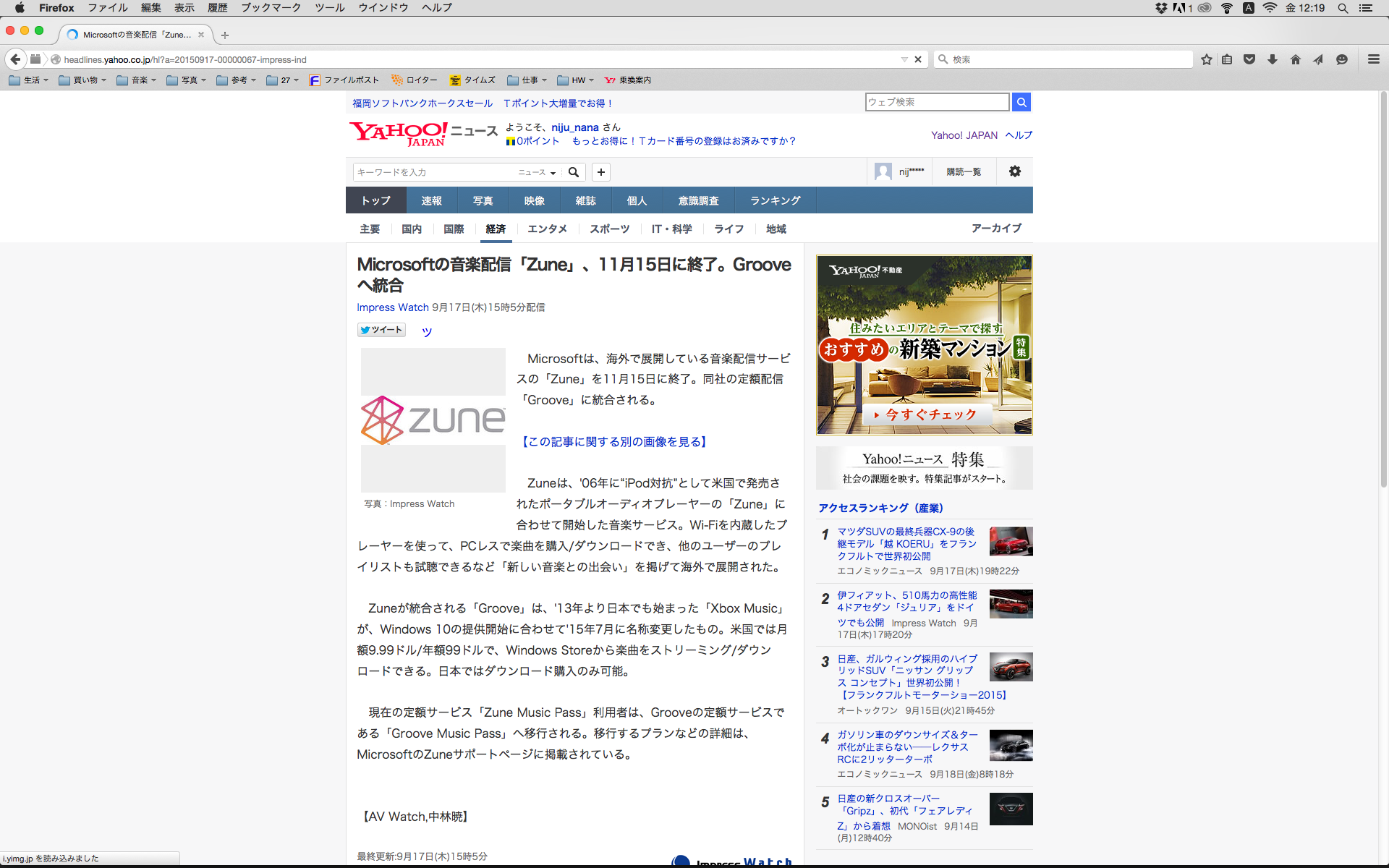Open the address bar history dropdown arrow

[904, 59]
